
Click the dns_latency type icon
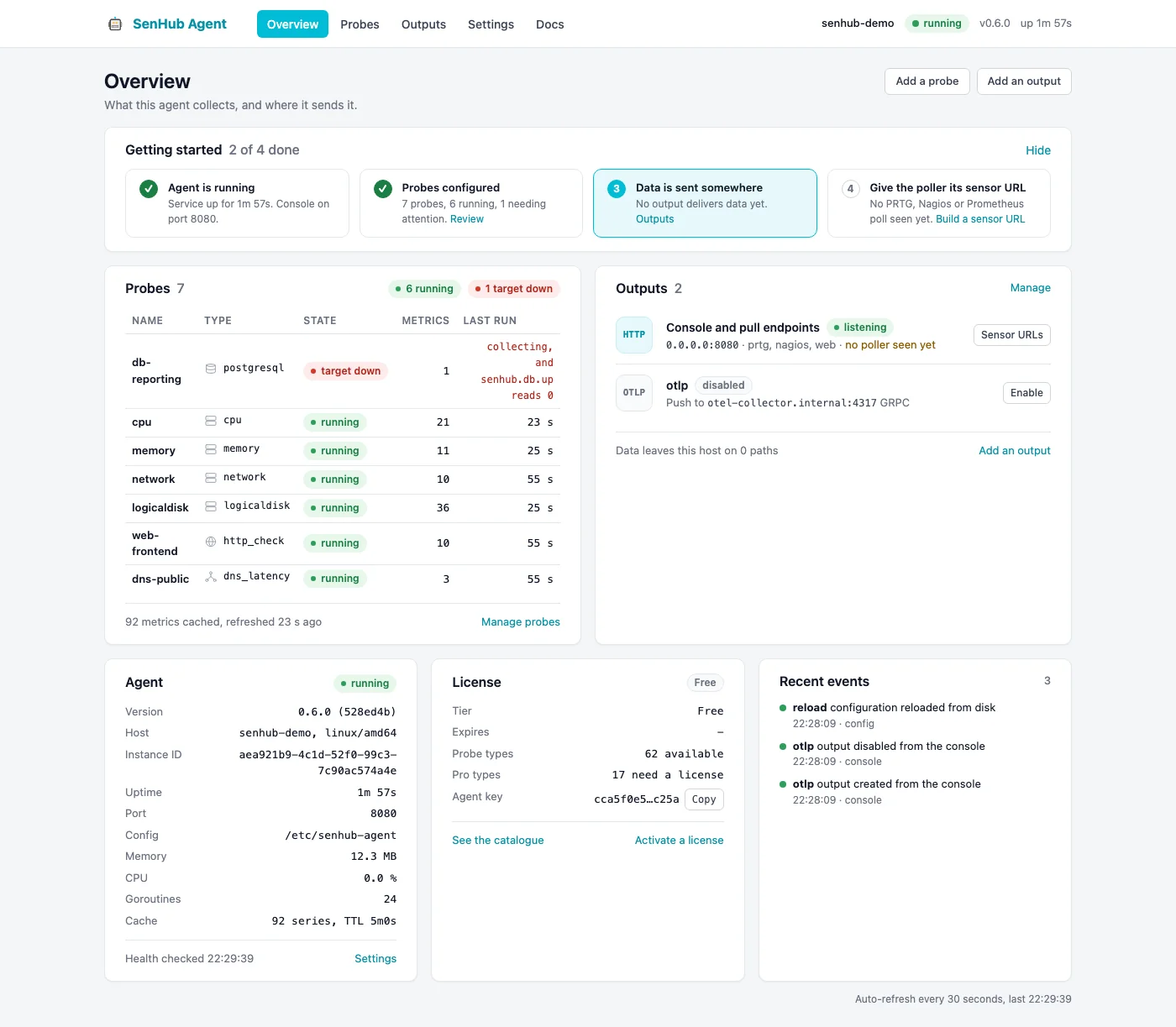[x=211, y=577]
